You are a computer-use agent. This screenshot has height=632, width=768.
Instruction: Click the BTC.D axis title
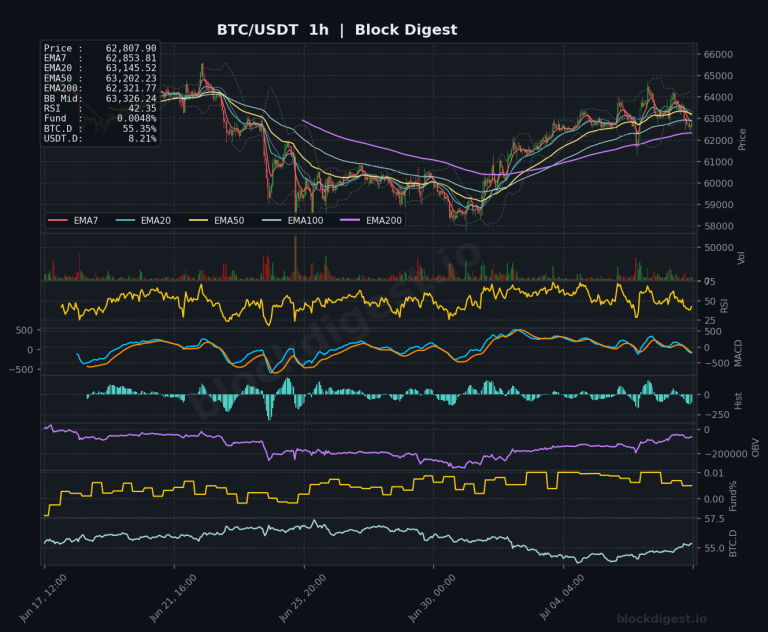733,543
